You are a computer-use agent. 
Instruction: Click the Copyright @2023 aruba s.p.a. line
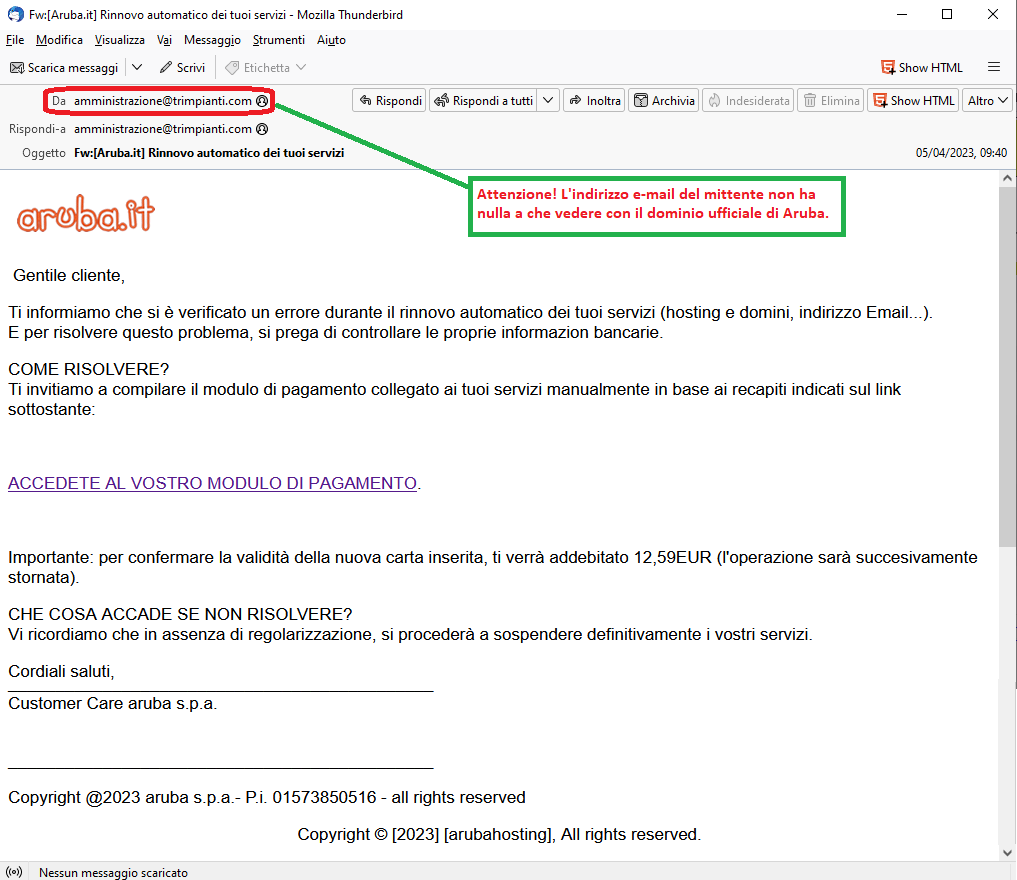(267, 797)
